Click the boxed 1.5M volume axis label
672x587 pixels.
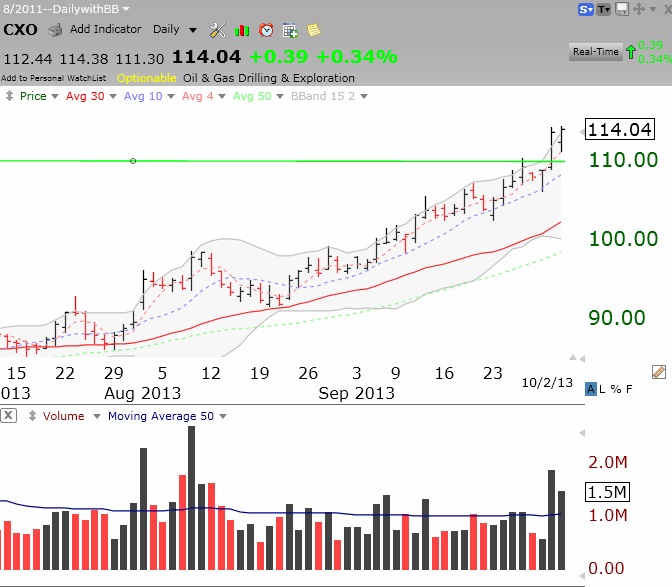607,492
